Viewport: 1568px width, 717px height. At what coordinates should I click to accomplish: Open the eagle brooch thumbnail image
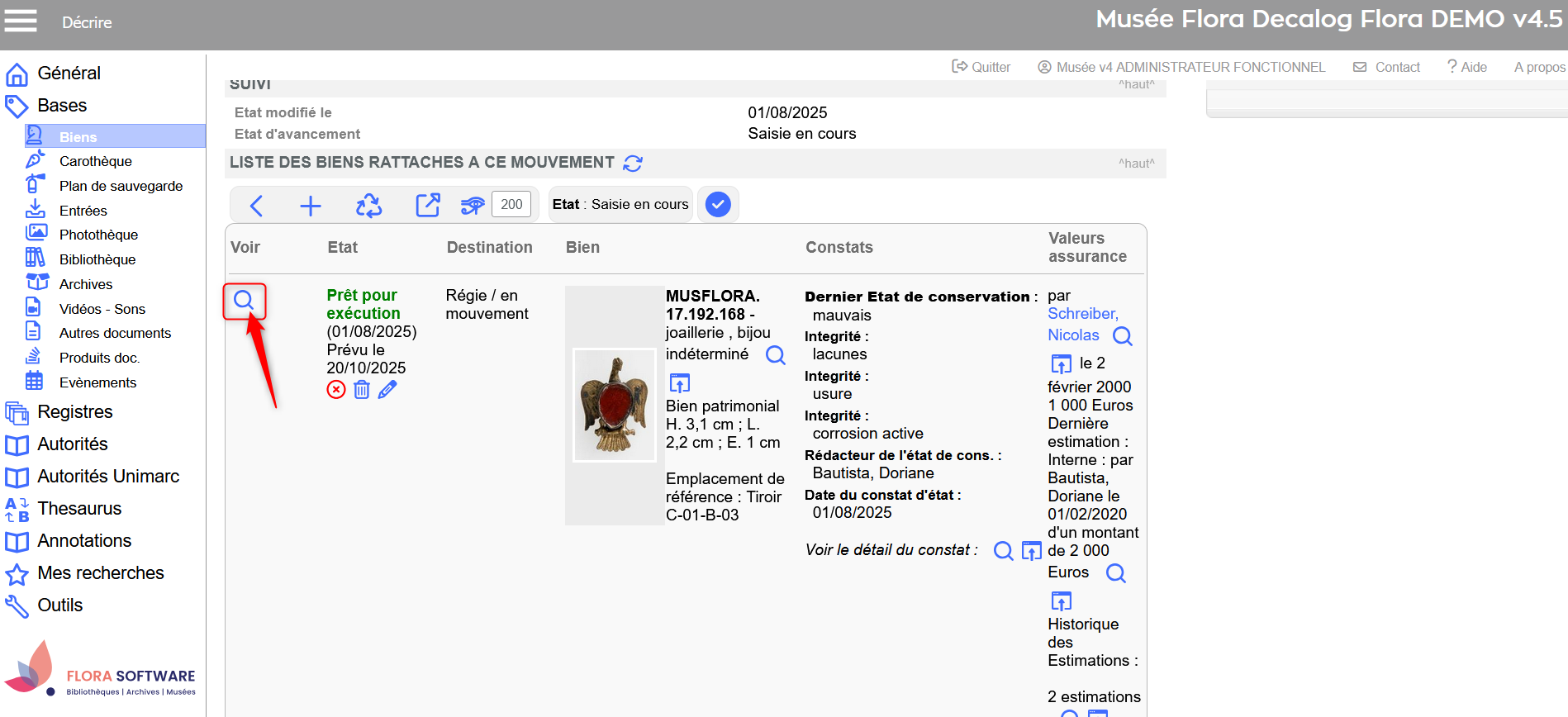tap(615, 405)
